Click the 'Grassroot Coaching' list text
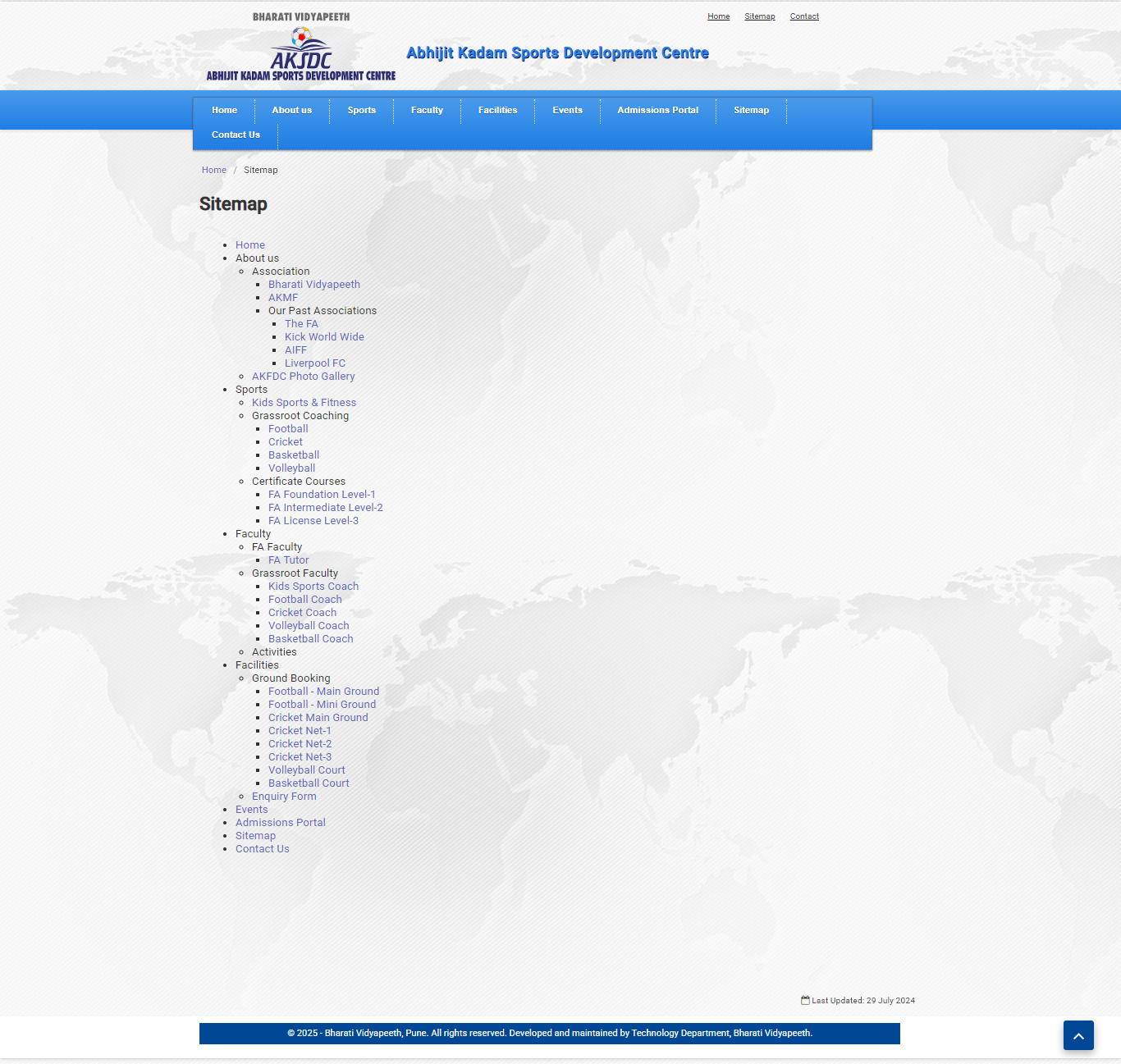The height and width of the screenshot is (1064, 1121). click(x=300, y=416)
